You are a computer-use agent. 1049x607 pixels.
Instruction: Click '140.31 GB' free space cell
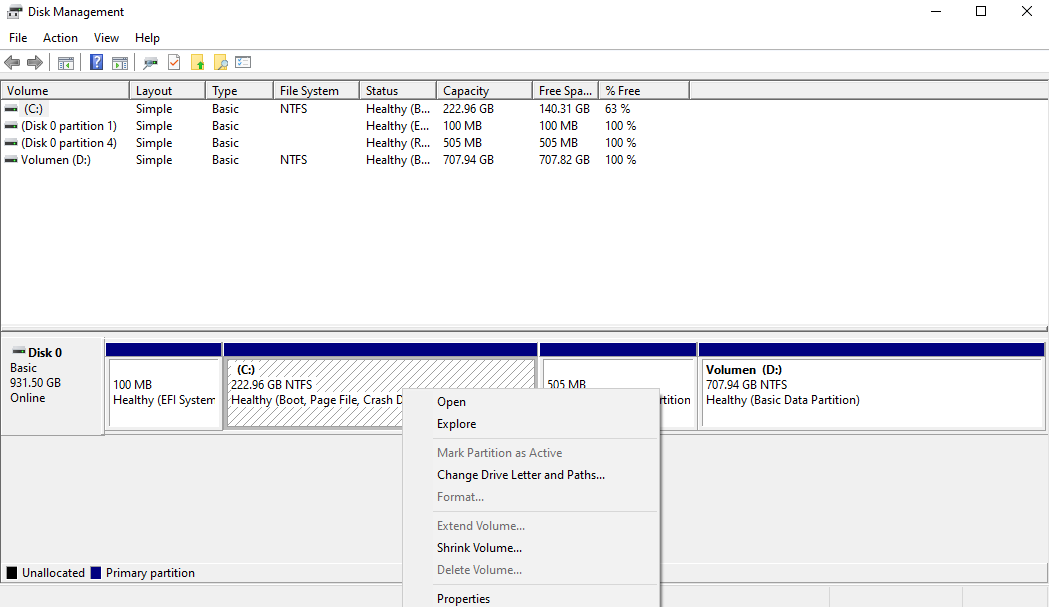tap(565, 108)
